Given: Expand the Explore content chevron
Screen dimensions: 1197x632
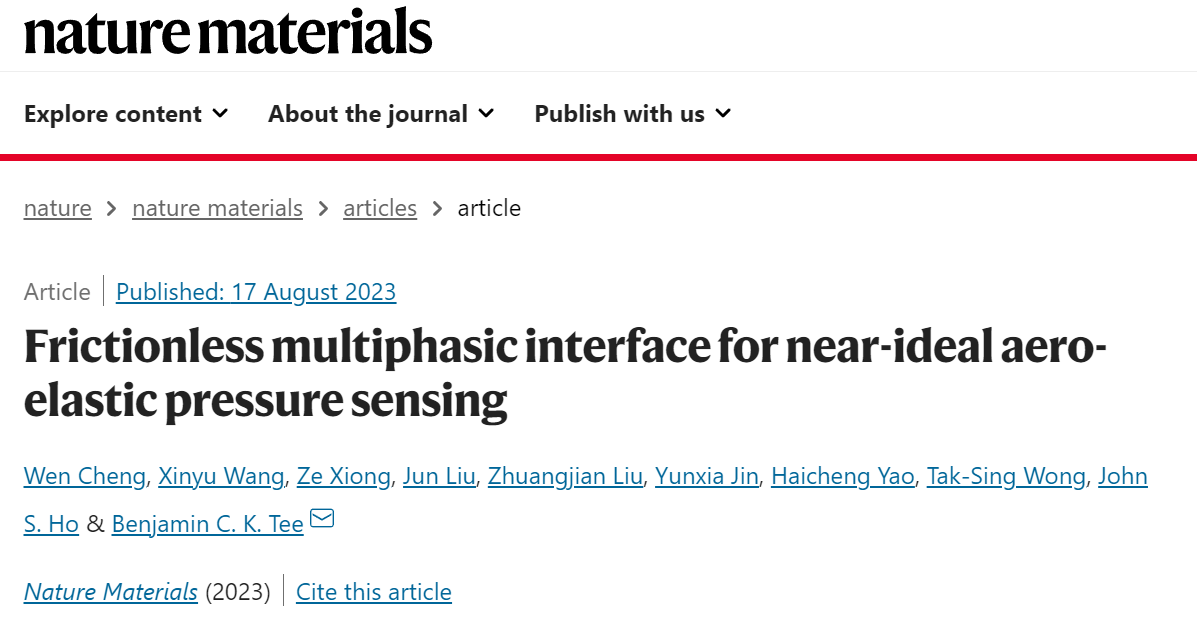Looking at the screenshot, I should (x=220, y=114).
